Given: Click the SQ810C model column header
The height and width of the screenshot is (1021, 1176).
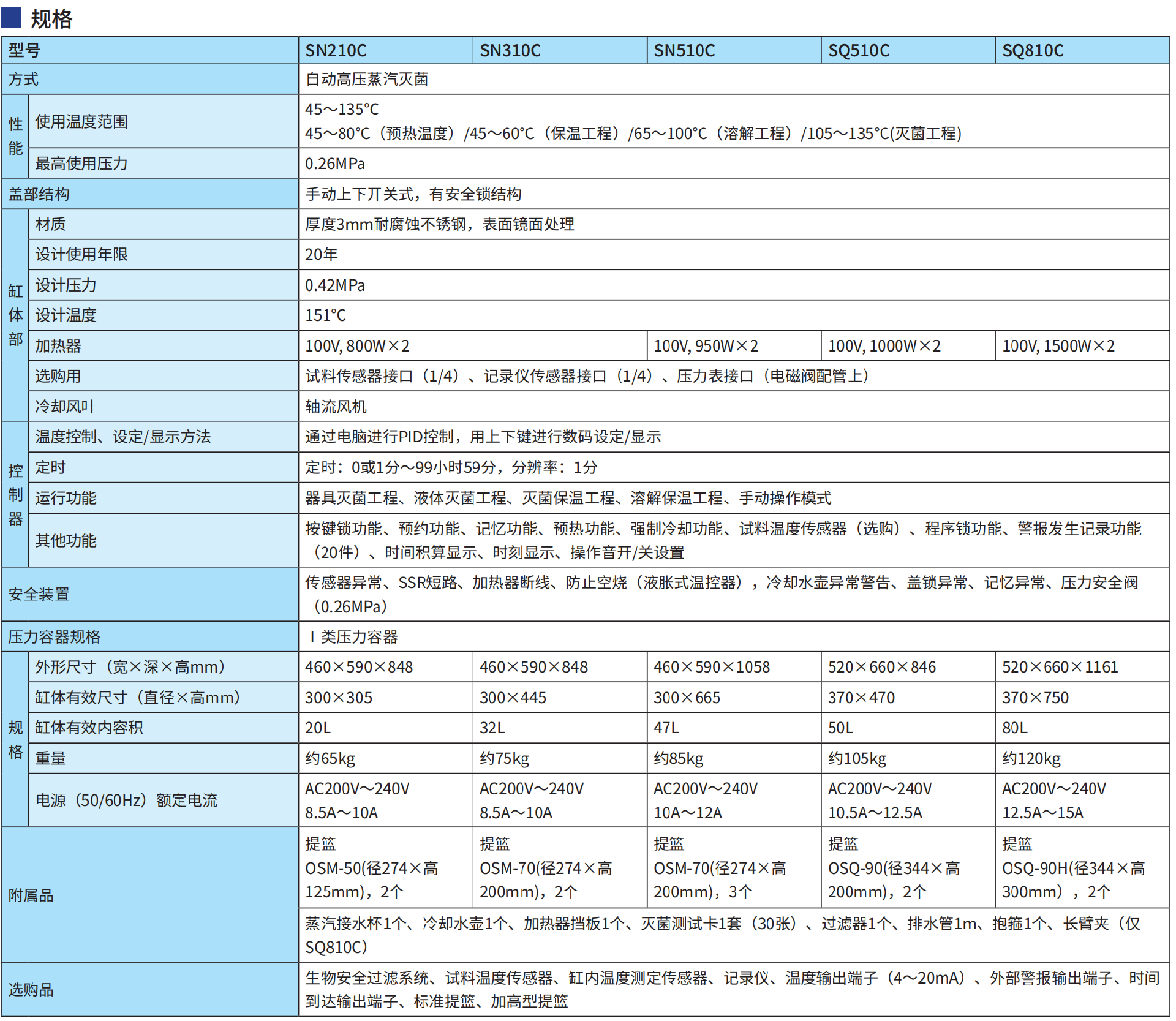Looking at the screenshot, I should coord(1082,50).
